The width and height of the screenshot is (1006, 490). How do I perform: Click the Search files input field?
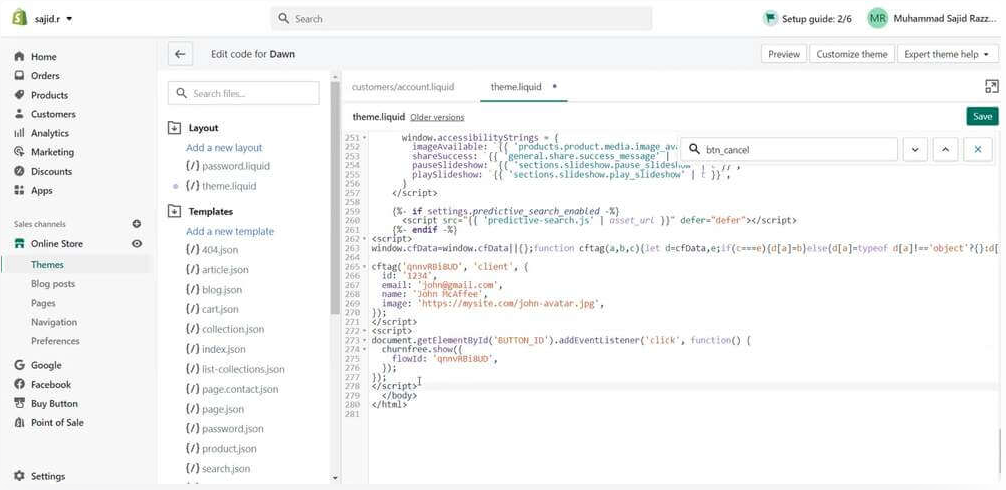click(244, 93)
